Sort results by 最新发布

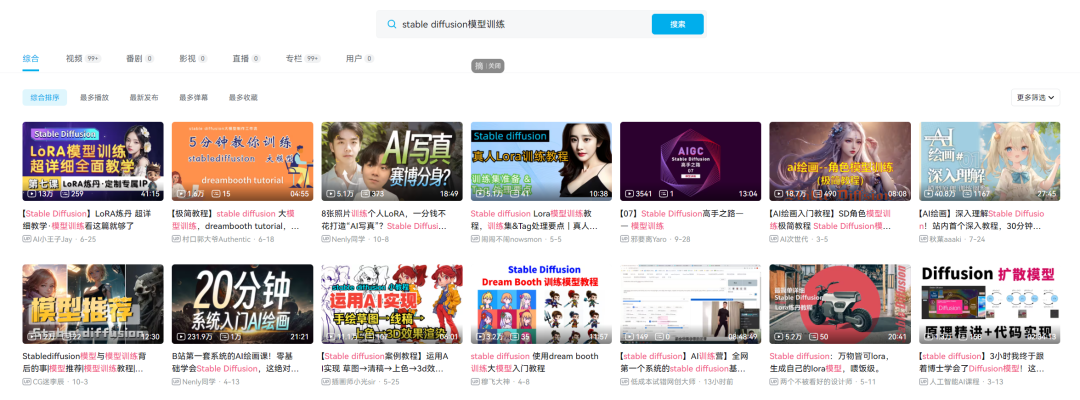(x=144, y=98)
